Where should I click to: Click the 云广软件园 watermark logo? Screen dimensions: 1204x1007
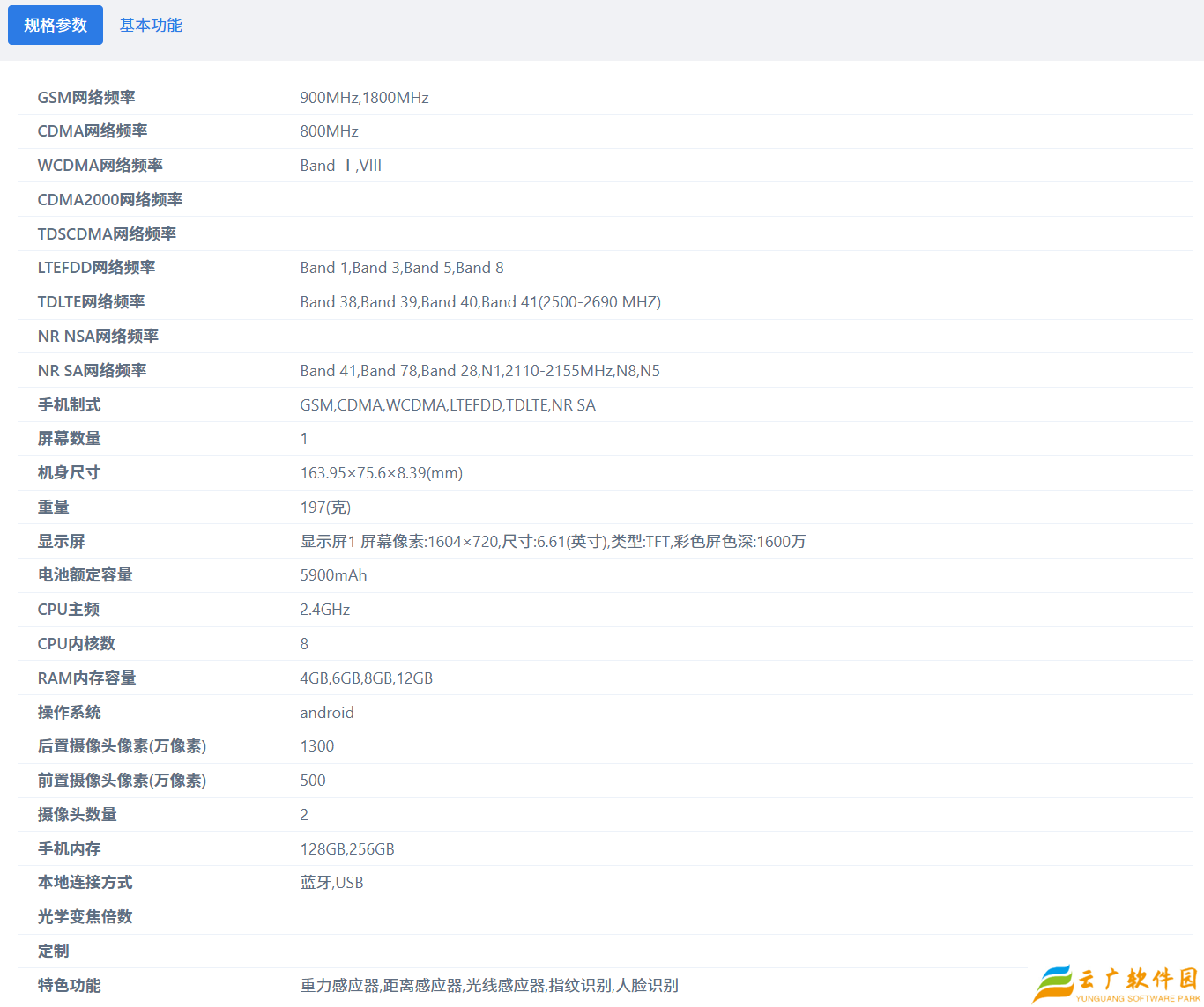pos(1116,983)
